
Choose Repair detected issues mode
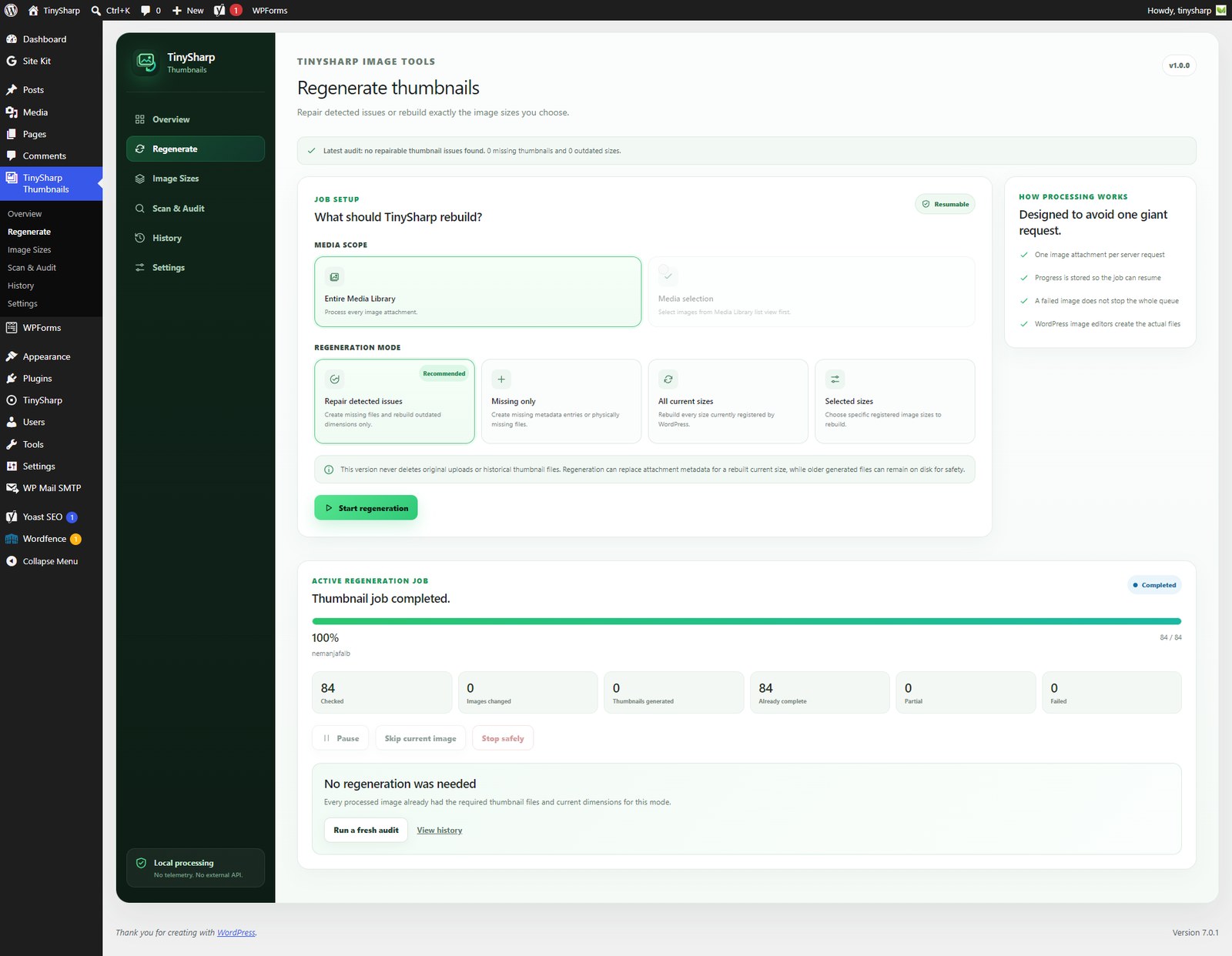click(394, 401)
